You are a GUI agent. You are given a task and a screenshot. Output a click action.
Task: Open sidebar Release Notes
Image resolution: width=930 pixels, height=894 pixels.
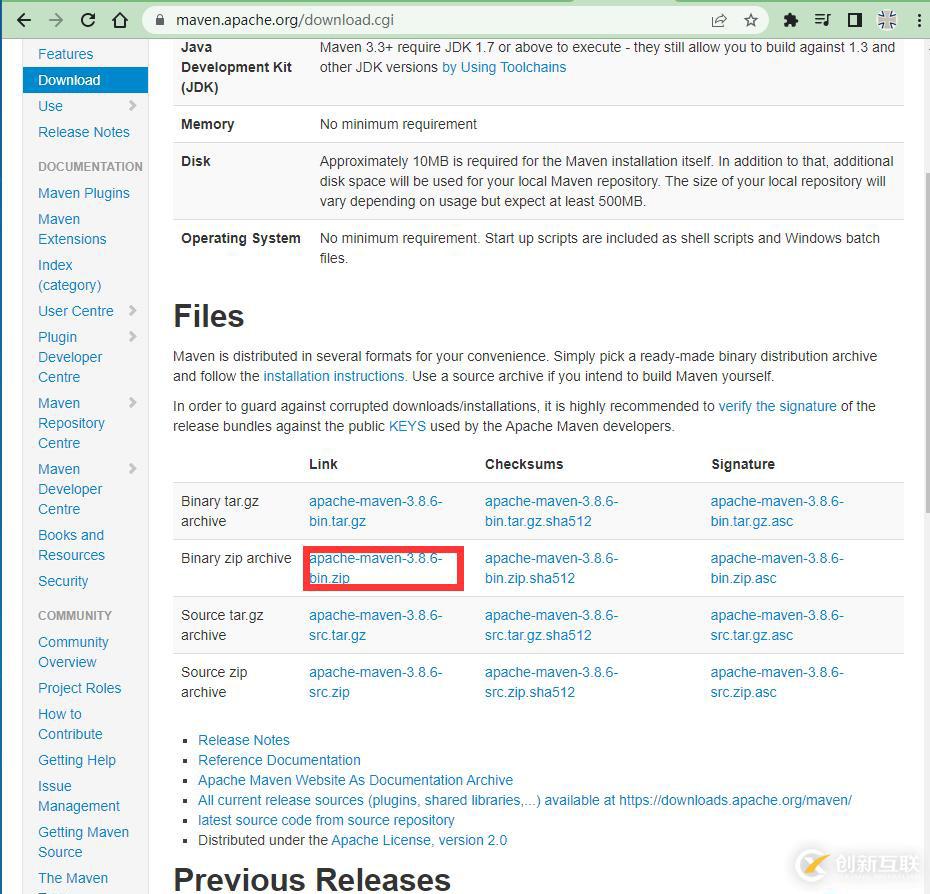click(x=84, y=132)
